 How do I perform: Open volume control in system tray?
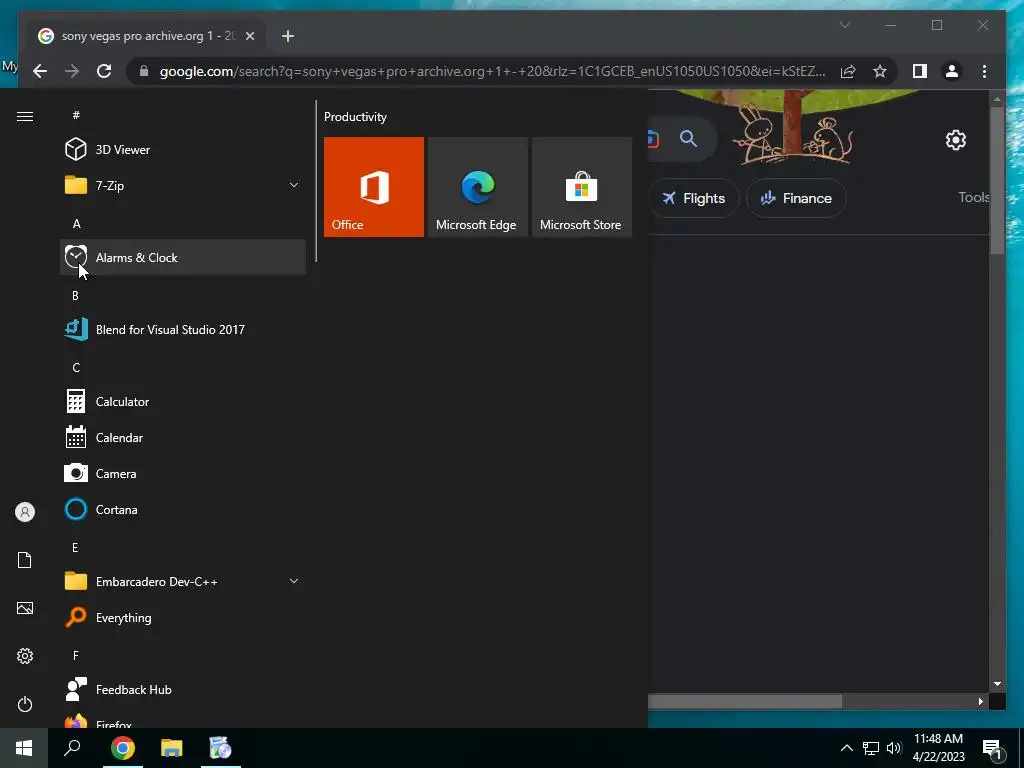point(894,748)
